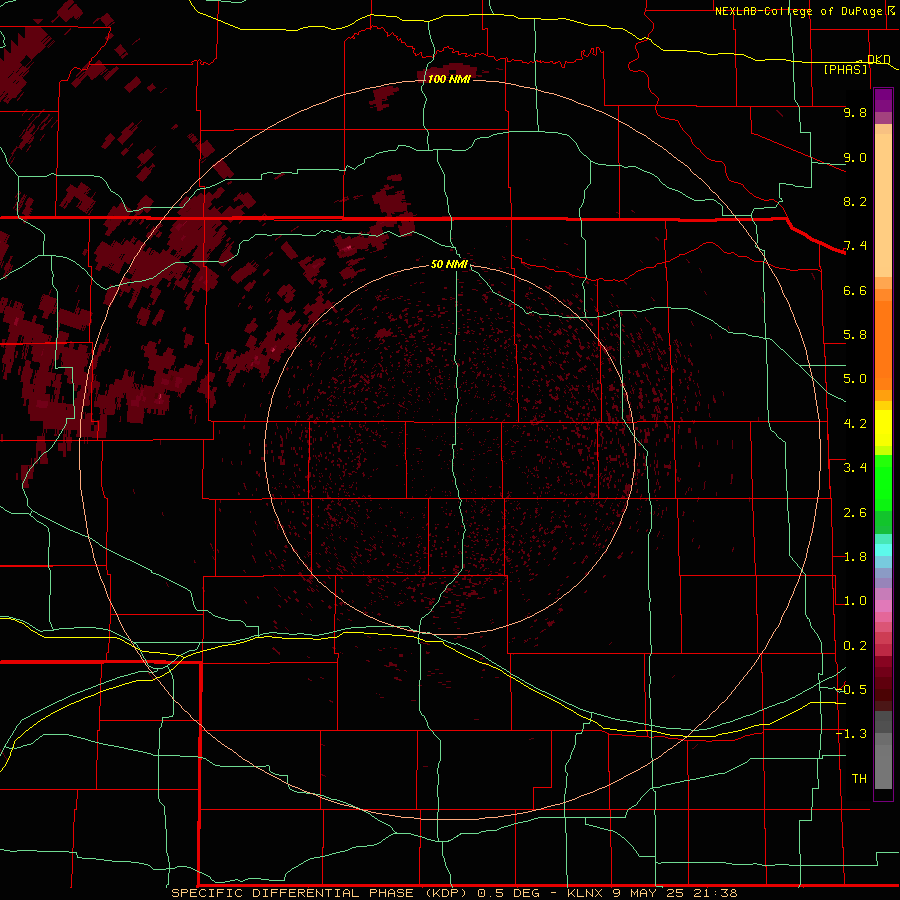900x900 pixels.
Task: Click the 2.6 value on the scale
Action: (x=855, y=513)
